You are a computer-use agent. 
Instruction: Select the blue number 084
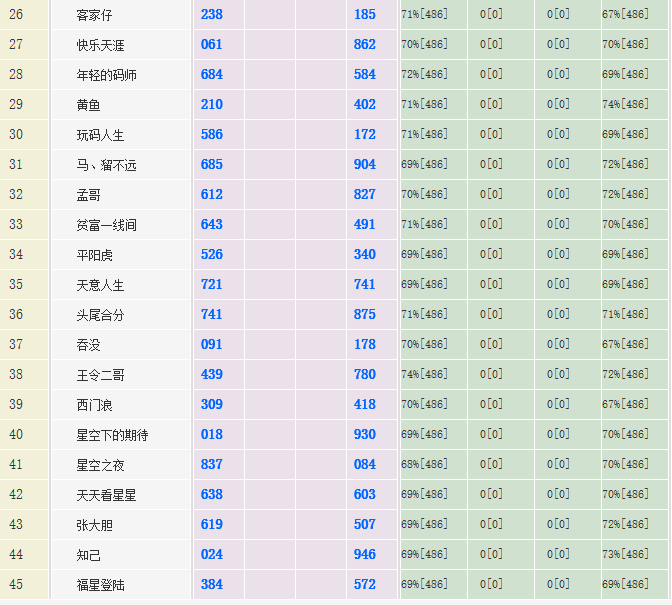coord(365,464)
